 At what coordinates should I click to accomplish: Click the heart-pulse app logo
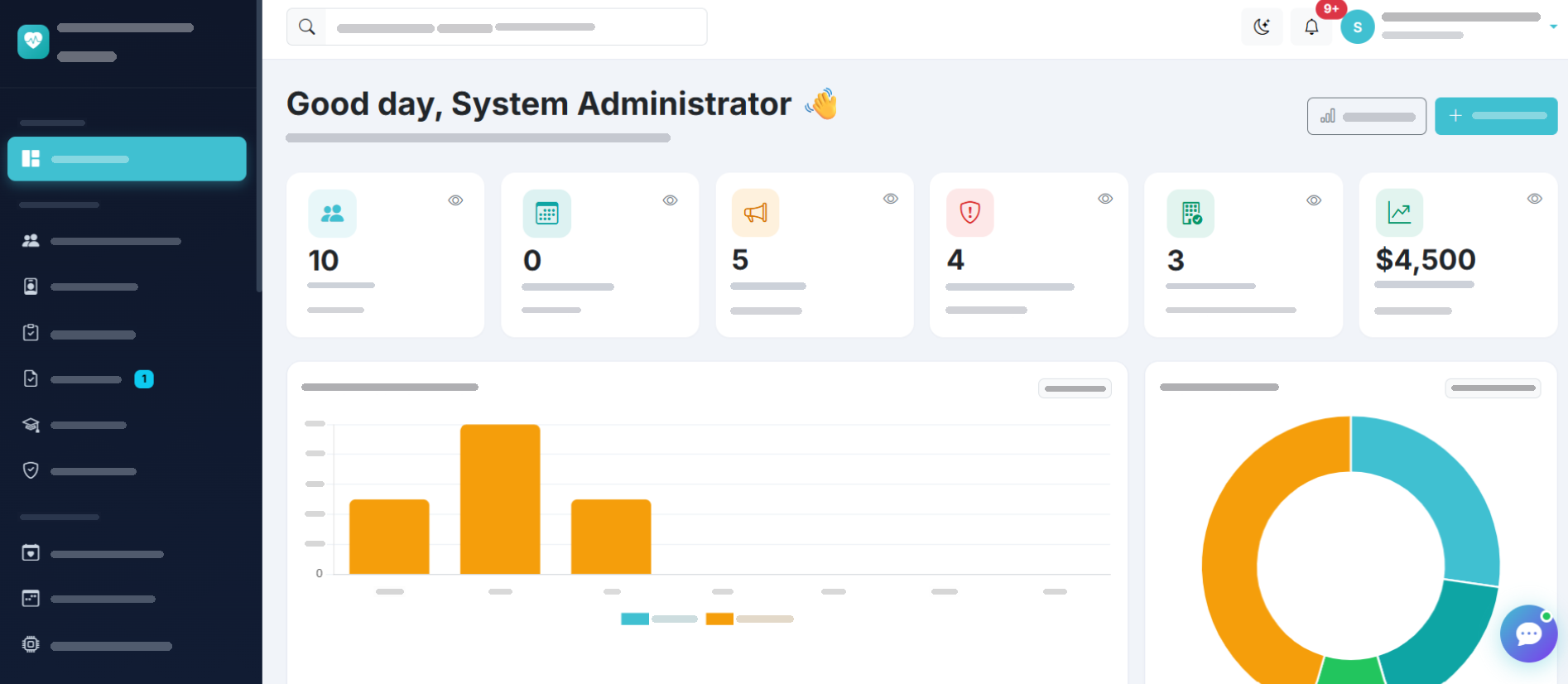(33, 41)
